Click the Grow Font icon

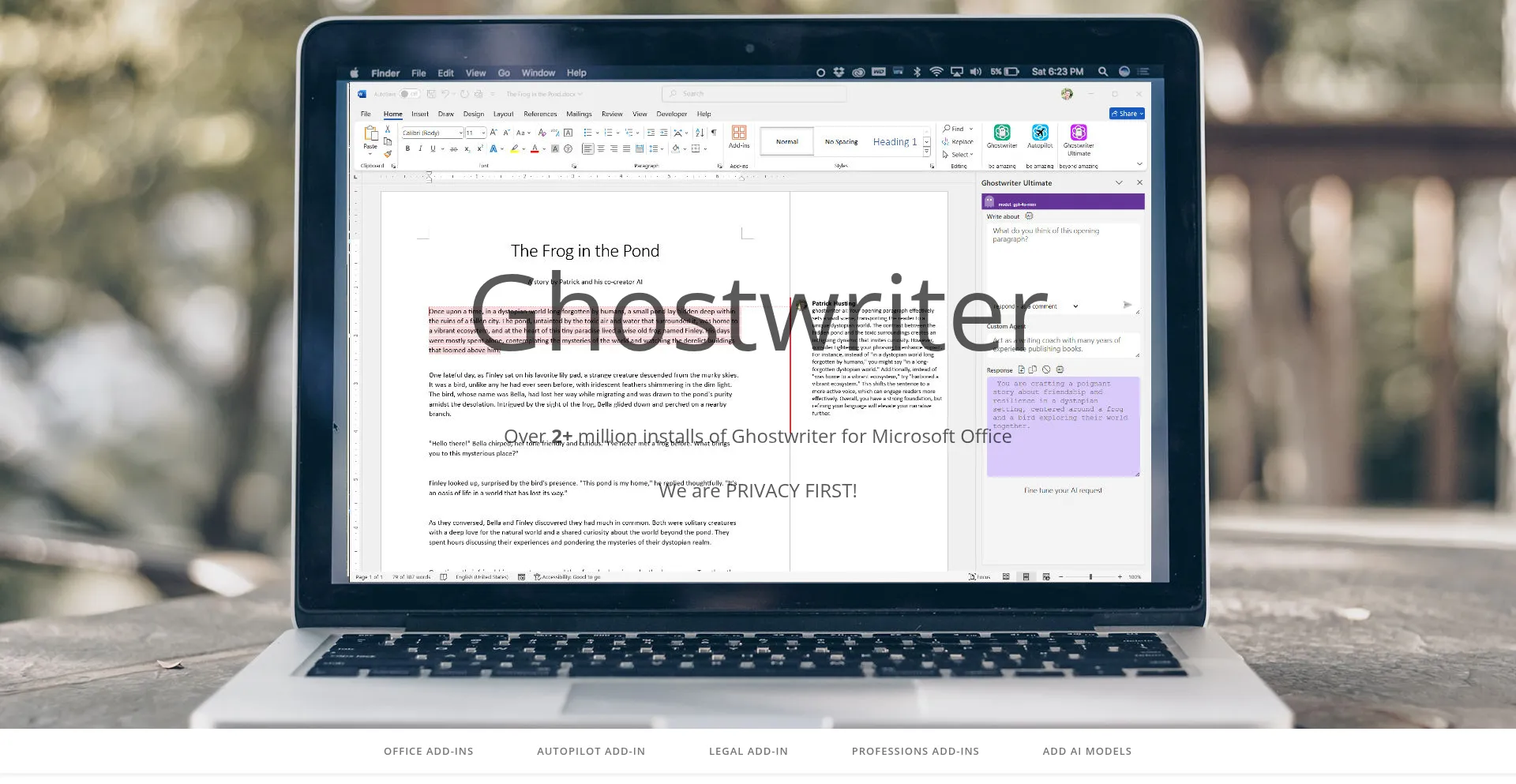pyautogui.click(x=493, y=133)
